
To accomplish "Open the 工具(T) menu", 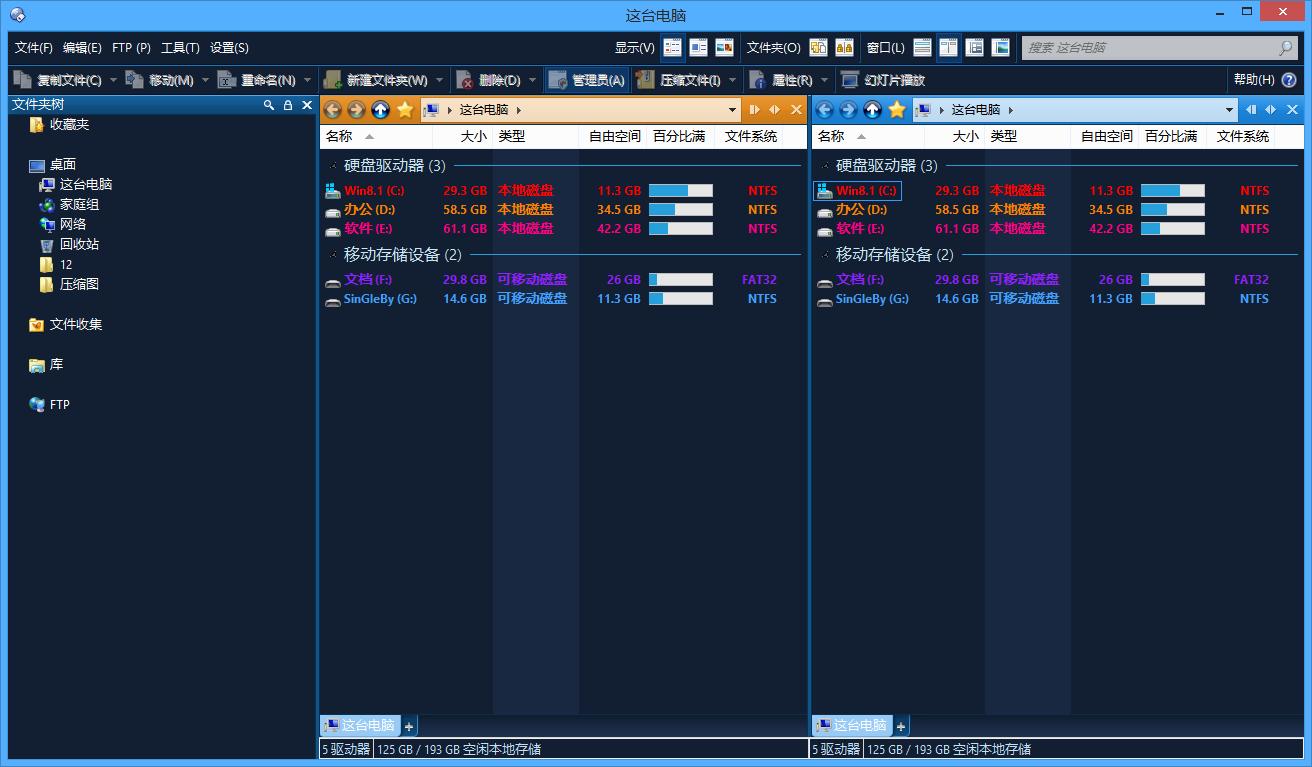I will tap(180, 47).
